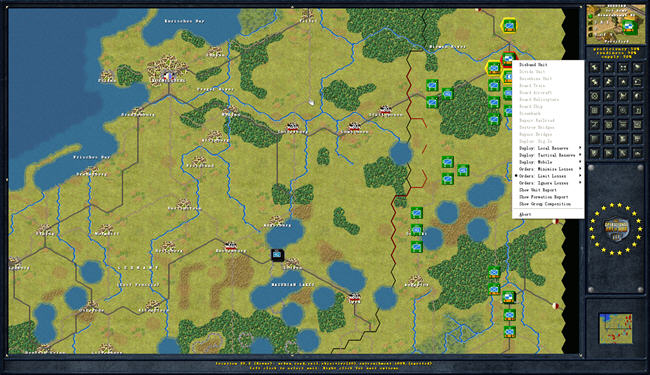The height and width of the screenshot is (375, 650).
Task: Click Abort to dismiss the context menu
Action: (525, 214)
